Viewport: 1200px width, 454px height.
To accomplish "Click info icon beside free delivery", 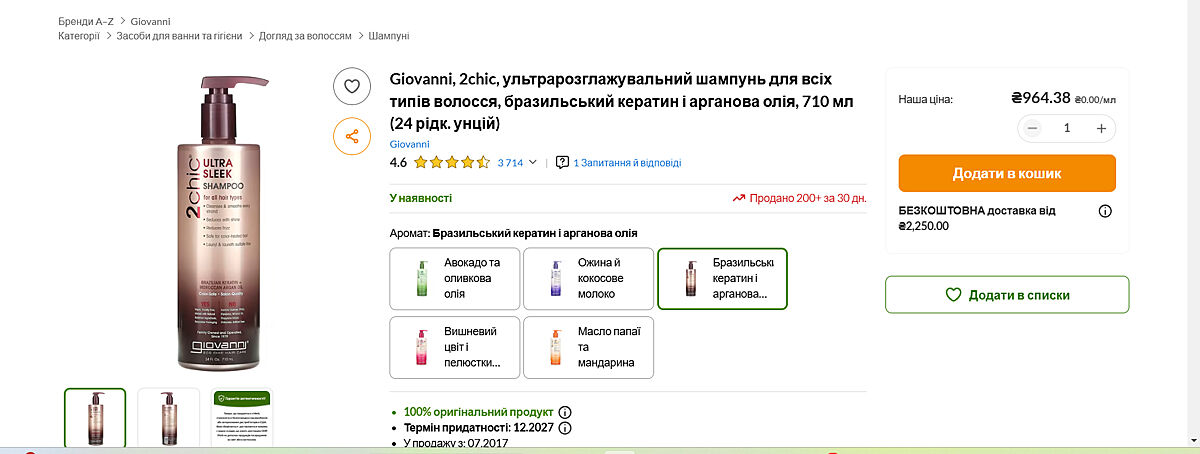I will click(1105, 211).
